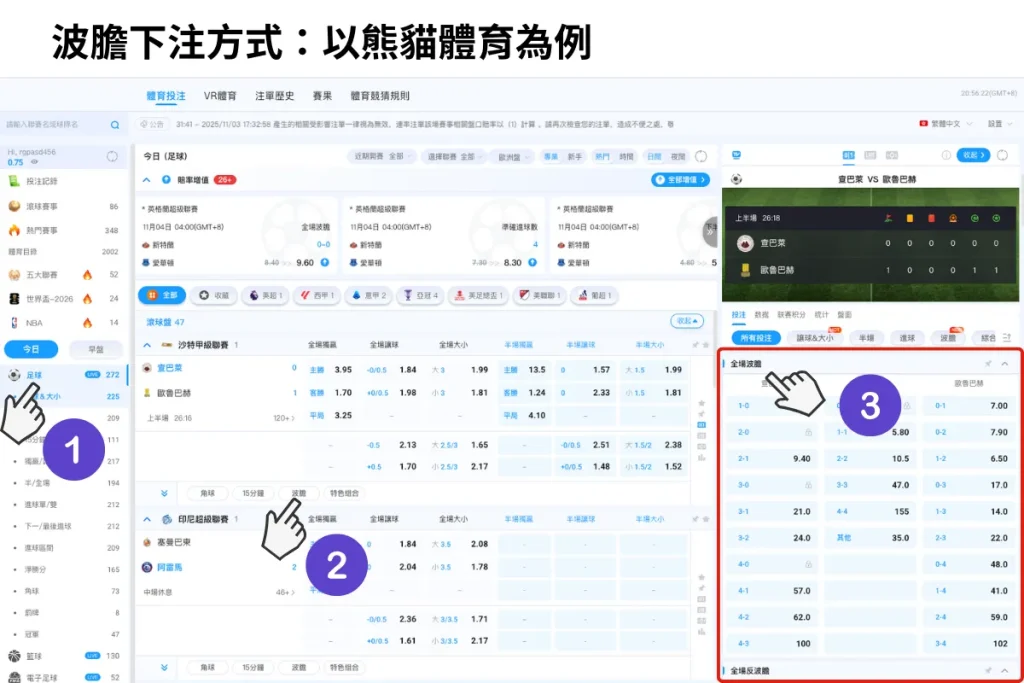Viewport: 1024px width, 683px height.
Task: Open 投注記錄 betting record icon
Action: pos(14,181)
